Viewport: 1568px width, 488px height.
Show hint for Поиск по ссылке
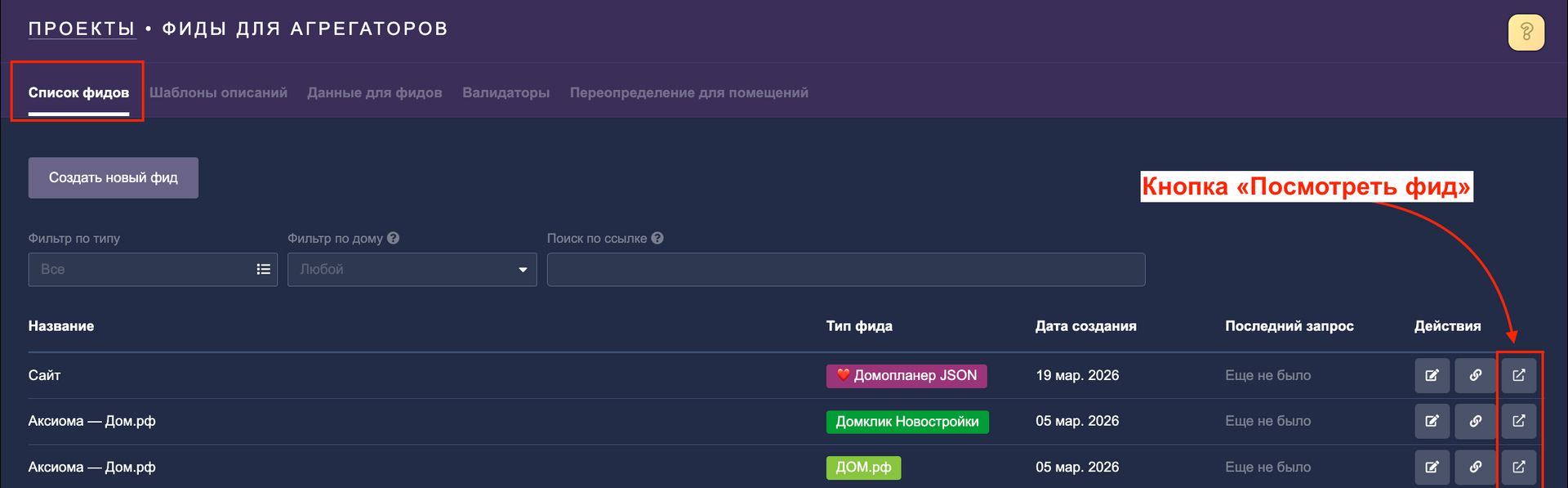click(657, 239)
